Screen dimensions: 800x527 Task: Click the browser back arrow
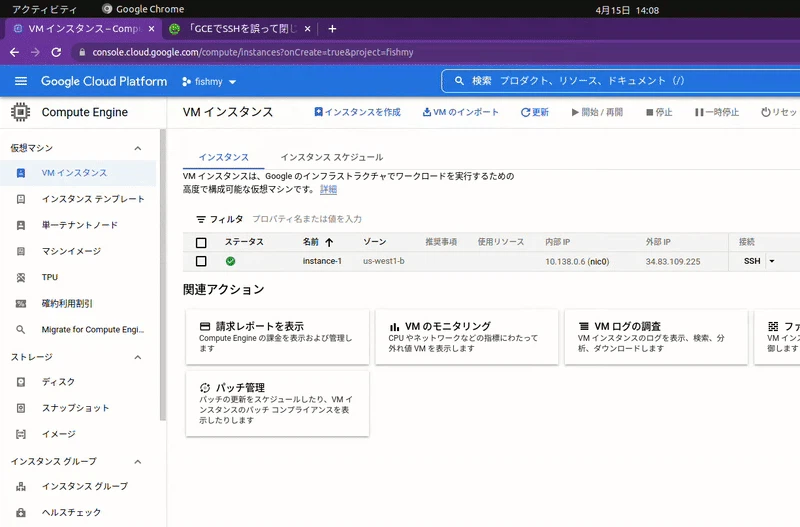14,52
